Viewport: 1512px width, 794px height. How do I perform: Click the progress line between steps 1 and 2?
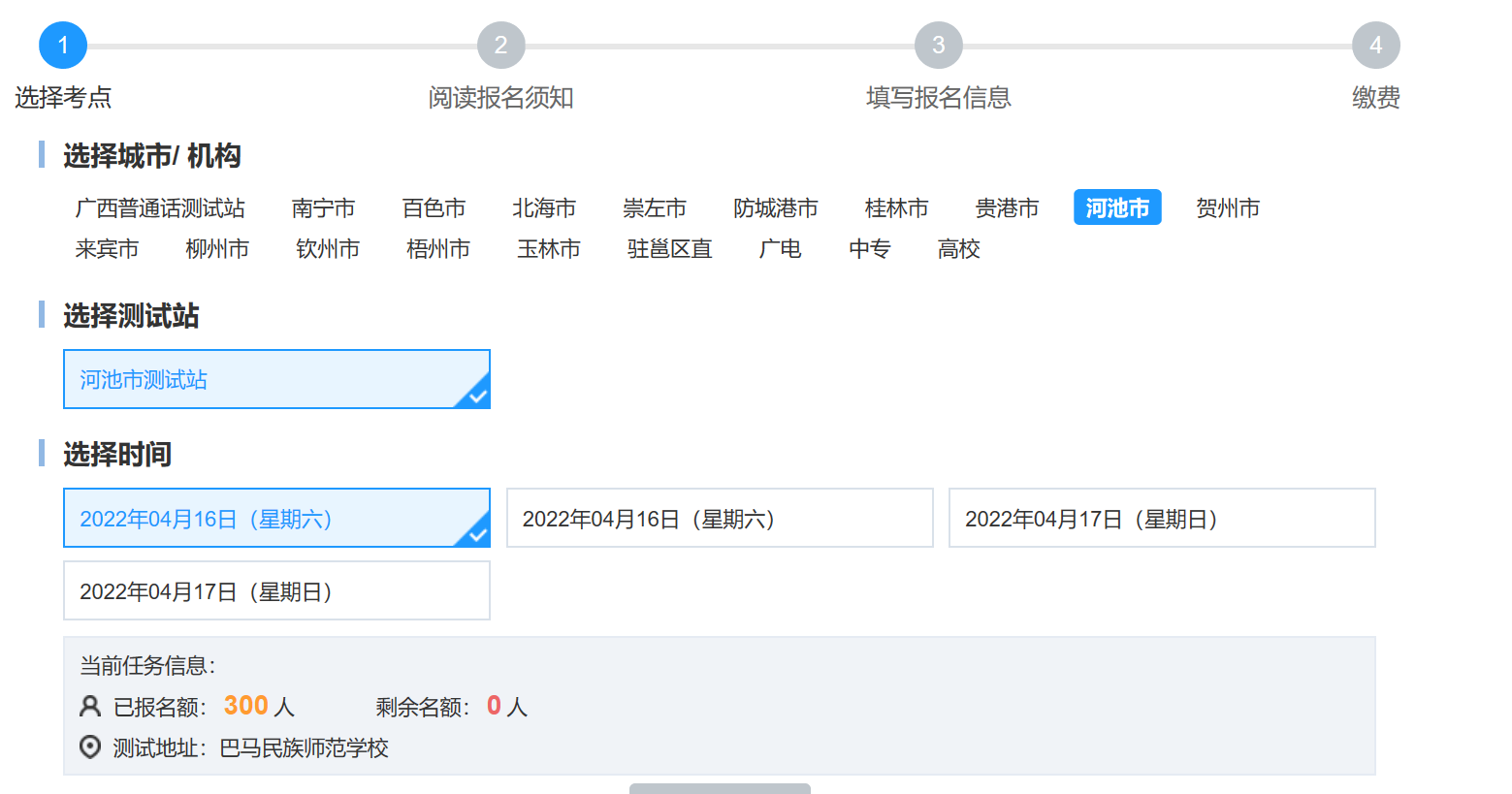coord(281,46)
